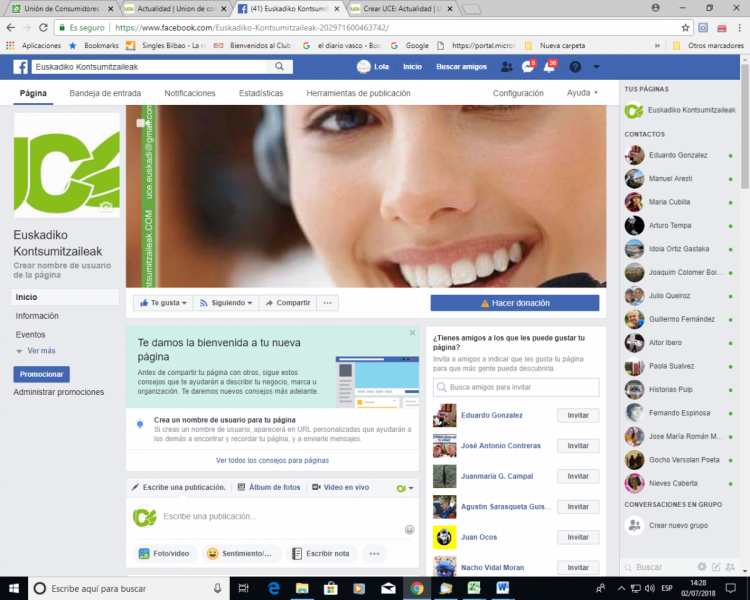Click the new message compose icon in chat
The image size is (750, 600).
(716, 567)
